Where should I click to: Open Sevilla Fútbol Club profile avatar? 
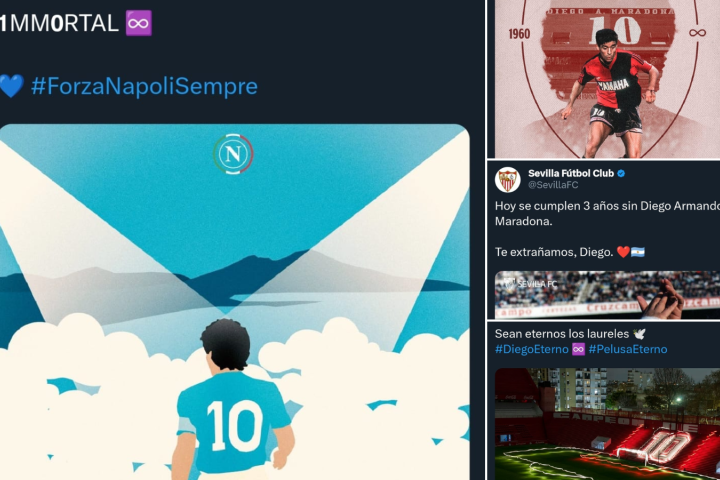pos(507,179)
